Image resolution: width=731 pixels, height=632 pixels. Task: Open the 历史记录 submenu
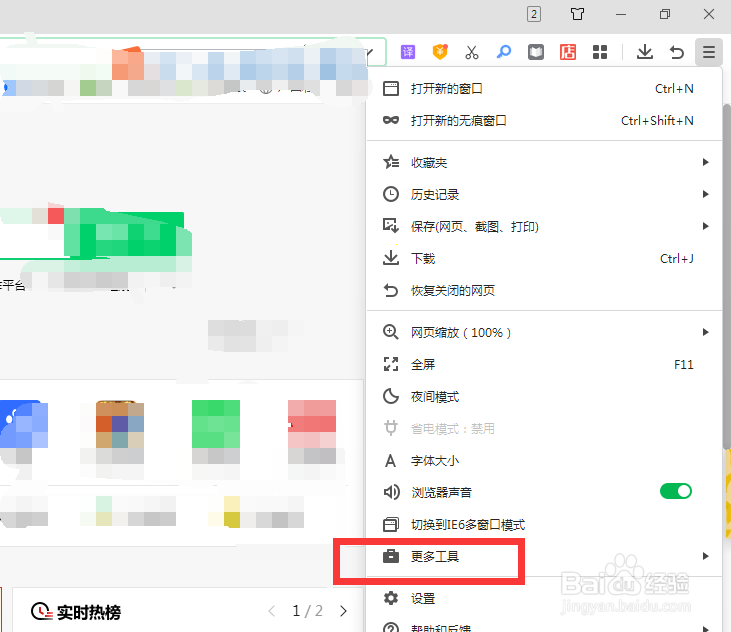pyautogui.click(x=544, y=194)
